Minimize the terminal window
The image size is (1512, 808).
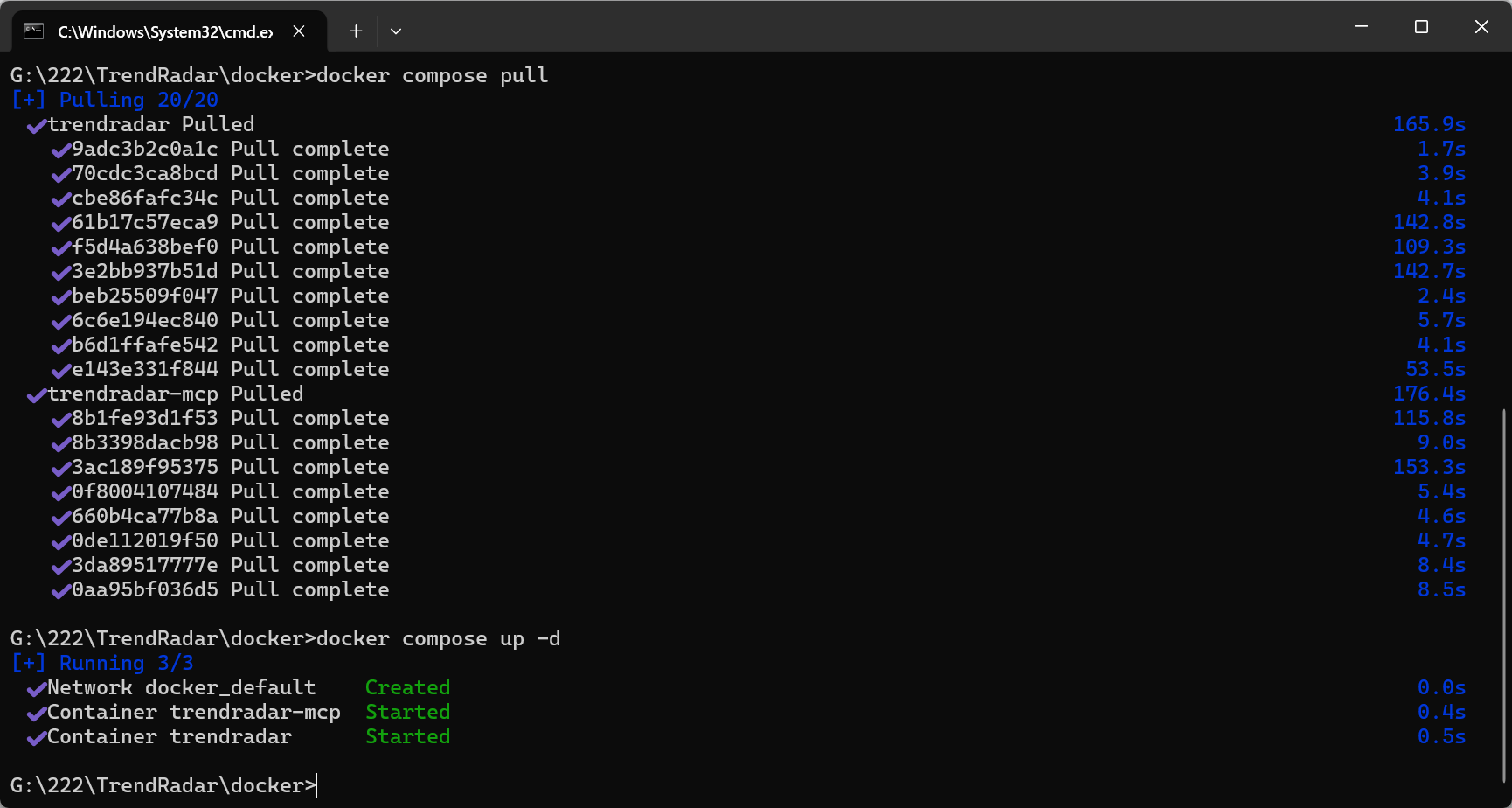tap(1361, 27)
